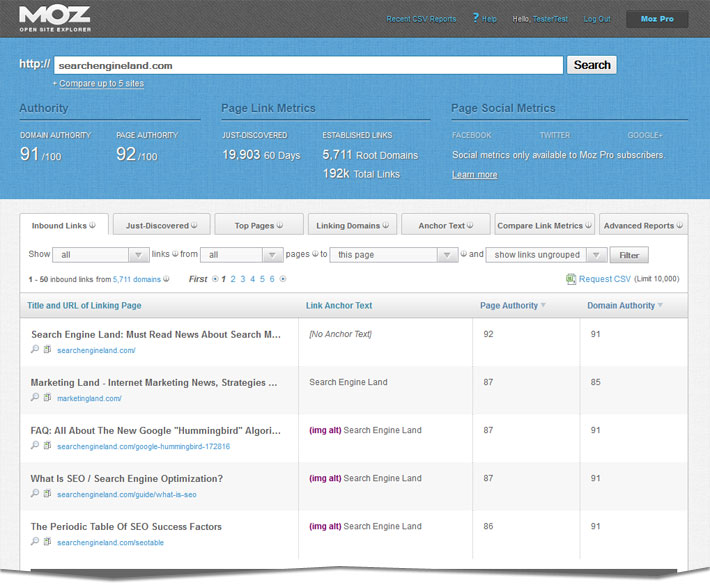
Task: Click page icon beside searchengineland.com/ URL
Action: coord(47,349)
